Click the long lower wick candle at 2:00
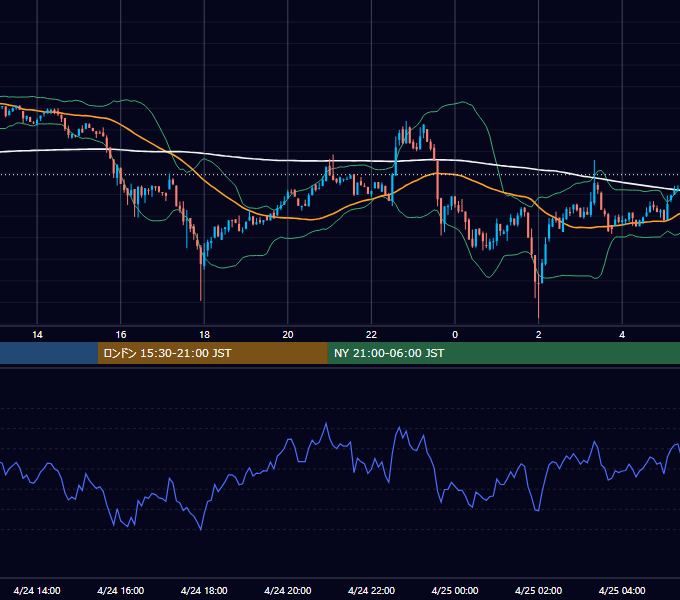Viewport: 680px width, 600px height. (x=538, y=295)
